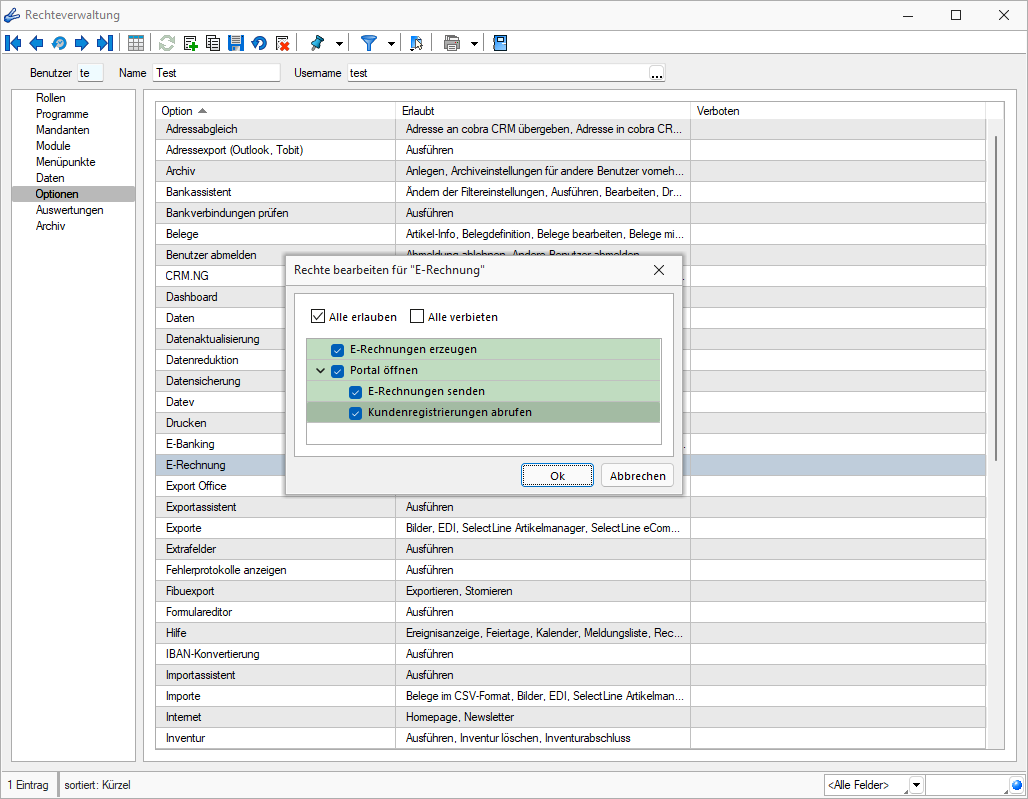This screenshot has height=799, width=1028.
Task: Collapse the 'Portal öffnen' tree node
Action: (x=320, y=370)
